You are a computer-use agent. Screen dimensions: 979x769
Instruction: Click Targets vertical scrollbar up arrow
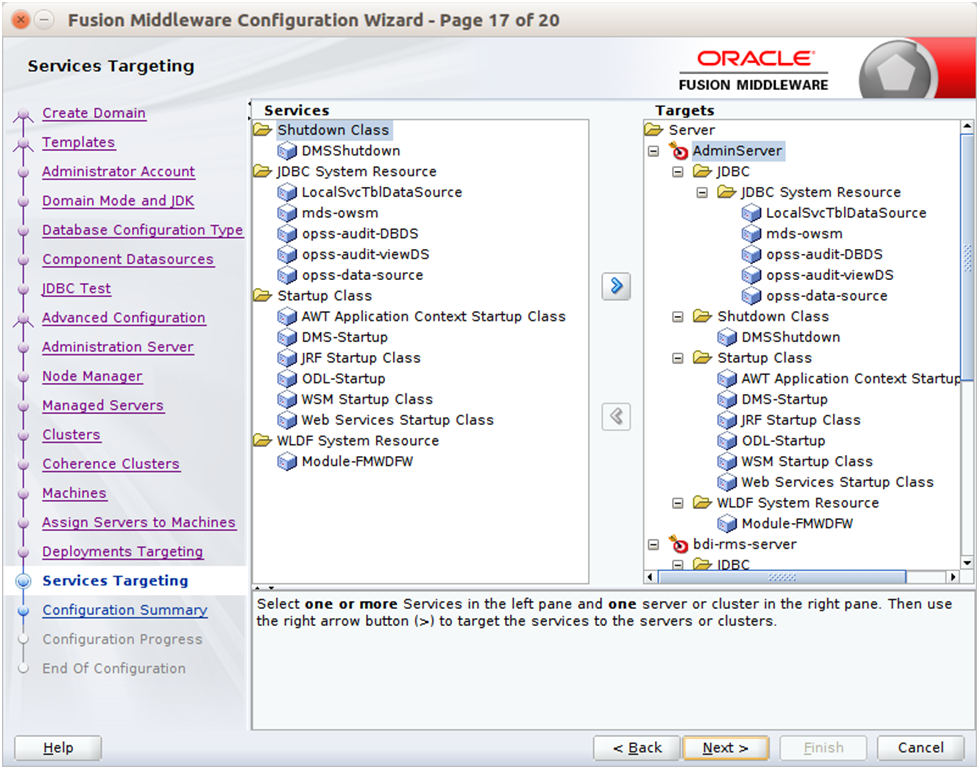(967, 127)
